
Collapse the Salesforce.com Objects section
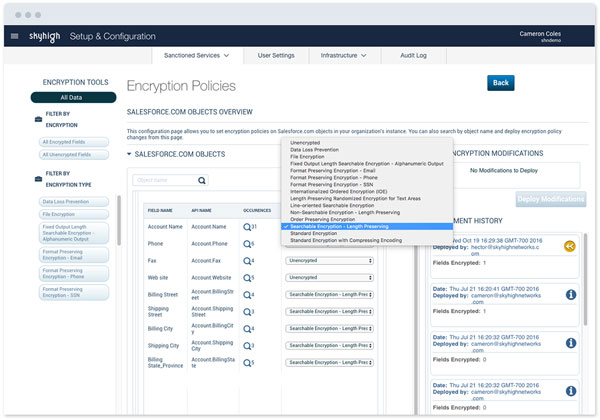(x=129, y=154)
